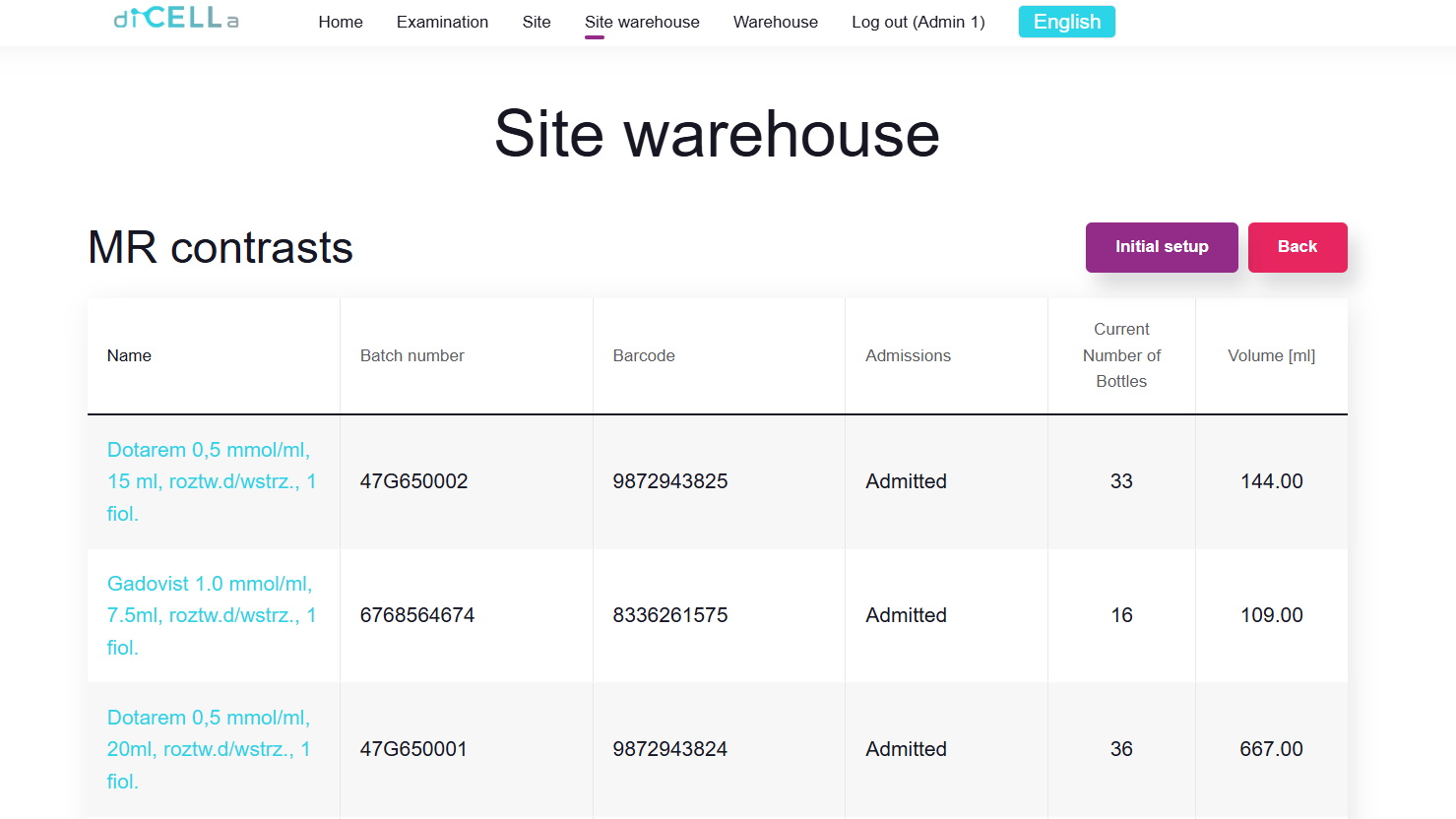Select barcode 8336261575

670,615
